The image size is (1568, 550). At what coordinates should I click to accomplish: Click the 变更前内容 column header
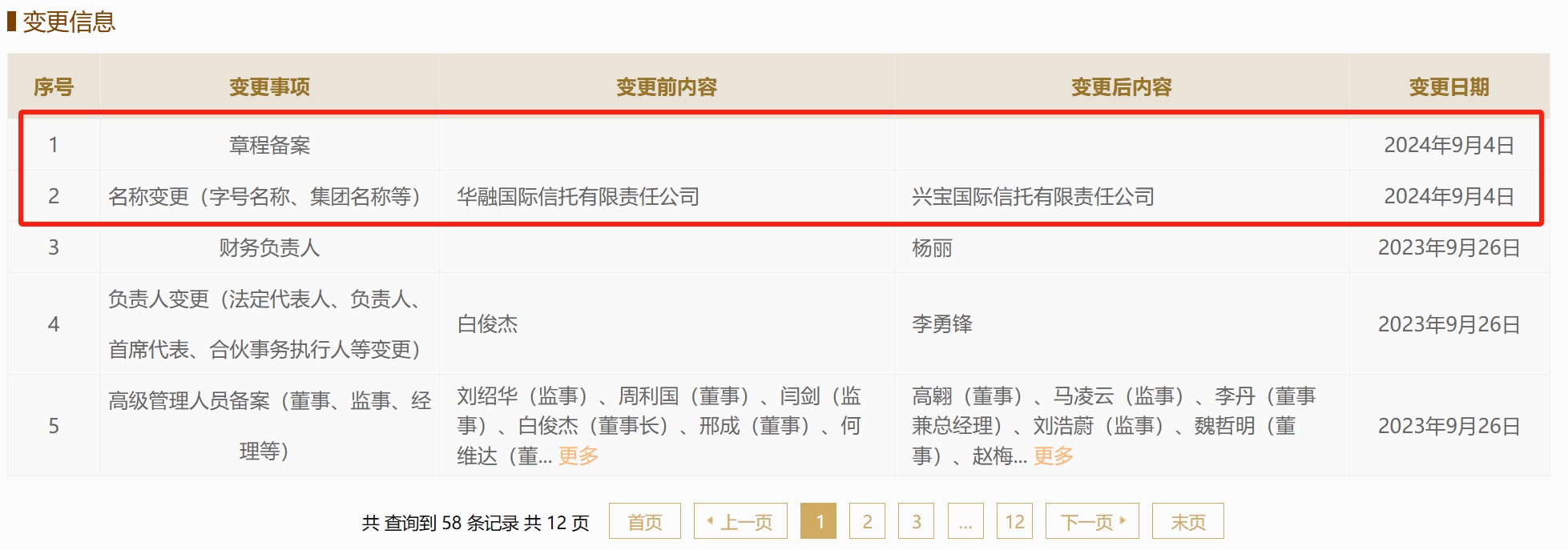click(x=667, y=86)
